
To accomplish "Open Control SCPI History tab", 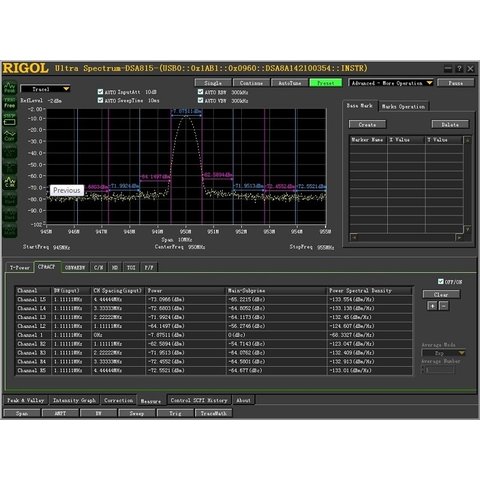I will [199, 400].
